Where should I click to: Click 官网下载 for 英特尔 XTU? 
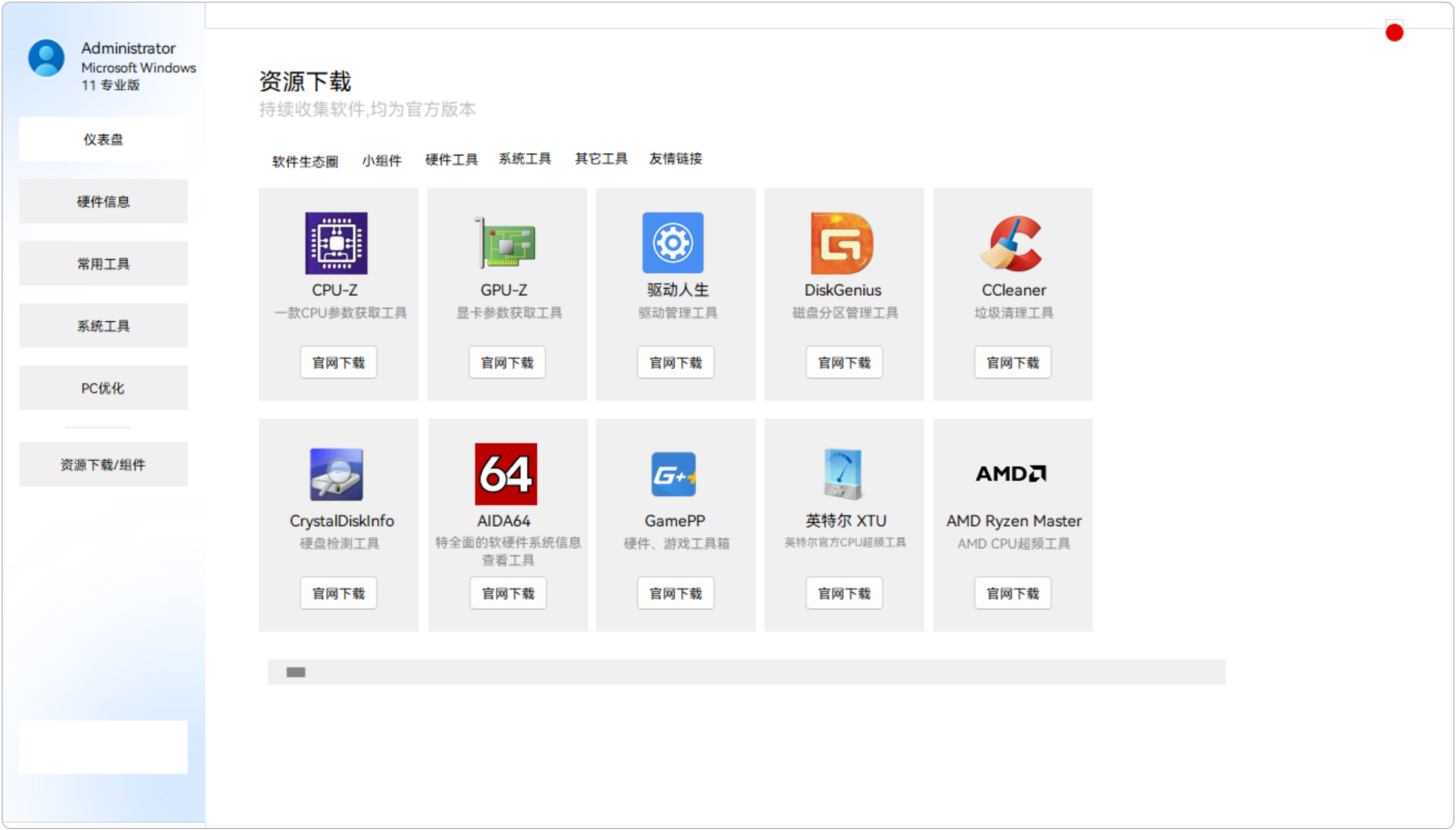click(844, 593)
